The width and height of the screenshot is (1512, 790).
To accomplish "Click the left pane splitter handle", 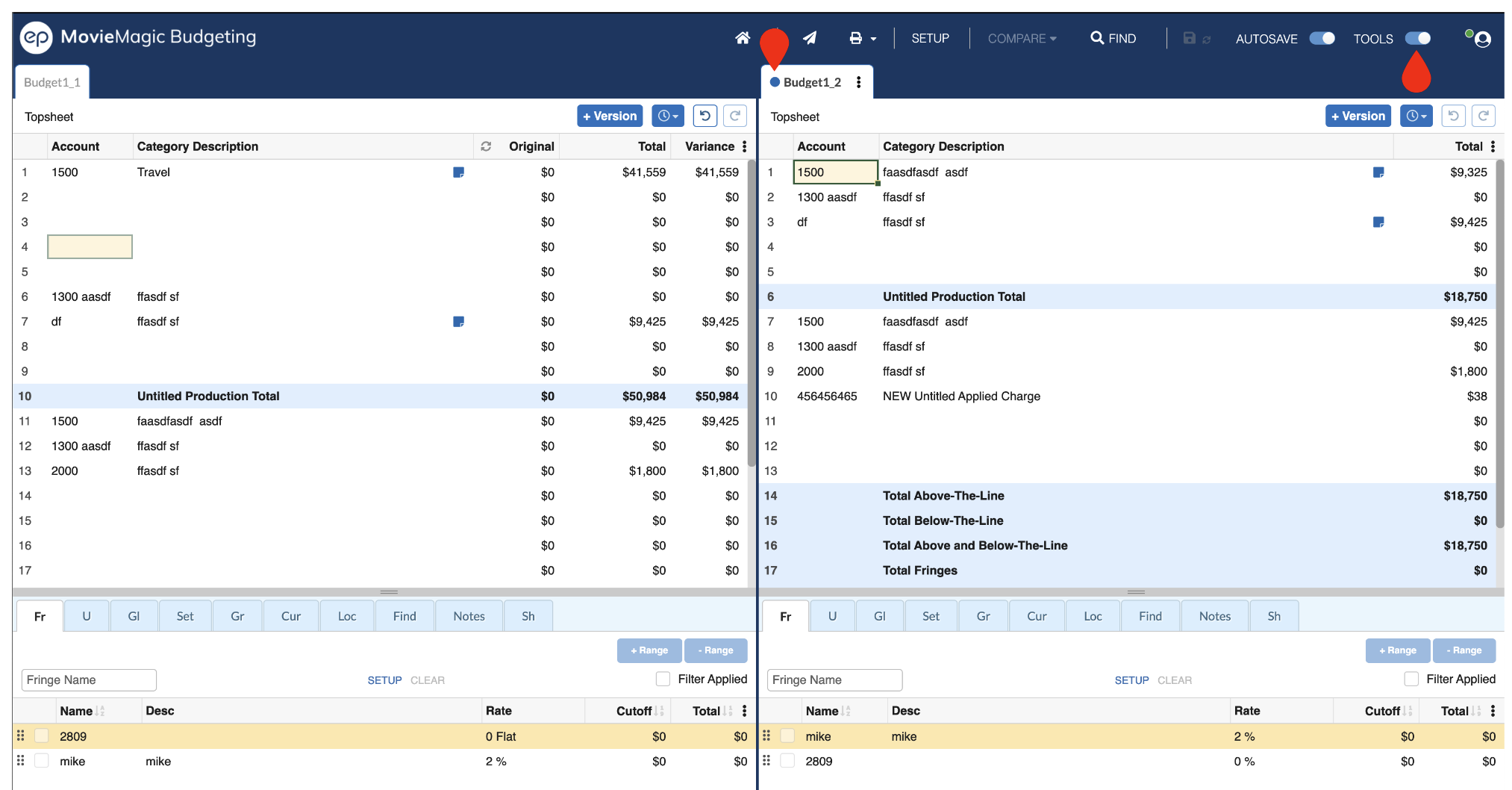I will pyautogui.click(x=389, y=592).
